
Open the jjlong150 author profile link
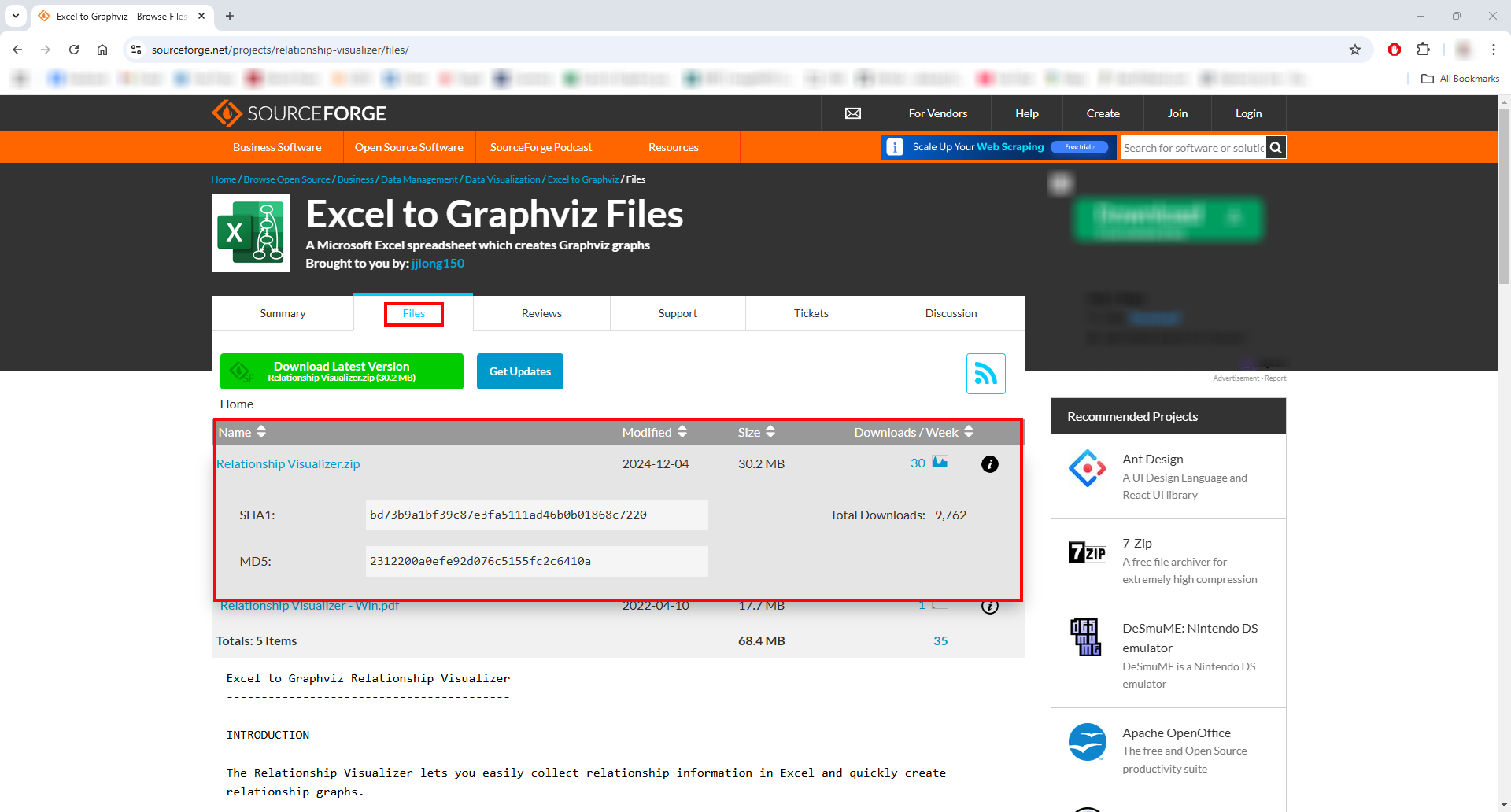tap(438, 264)
